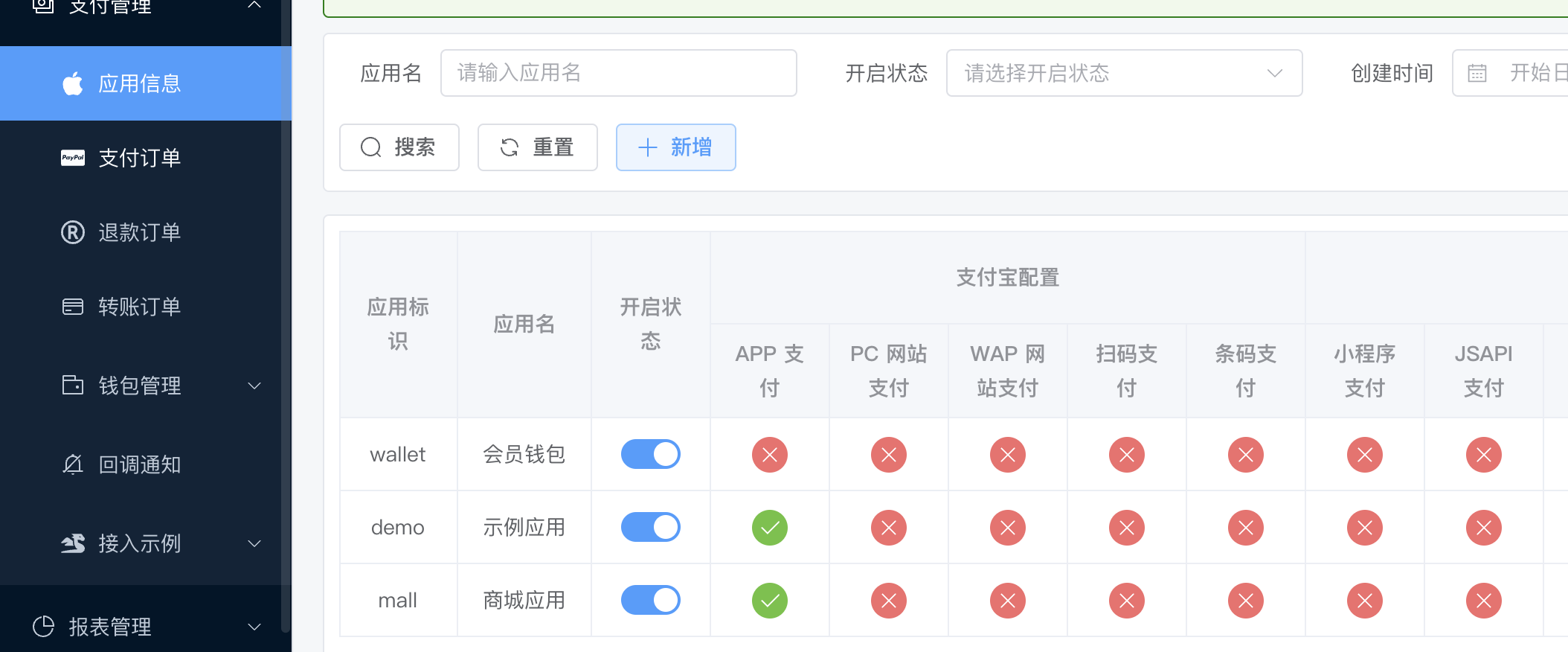Click the 支付宝配置 group header
This screenshot has height=652, width=1568.
click(1008, 278)
